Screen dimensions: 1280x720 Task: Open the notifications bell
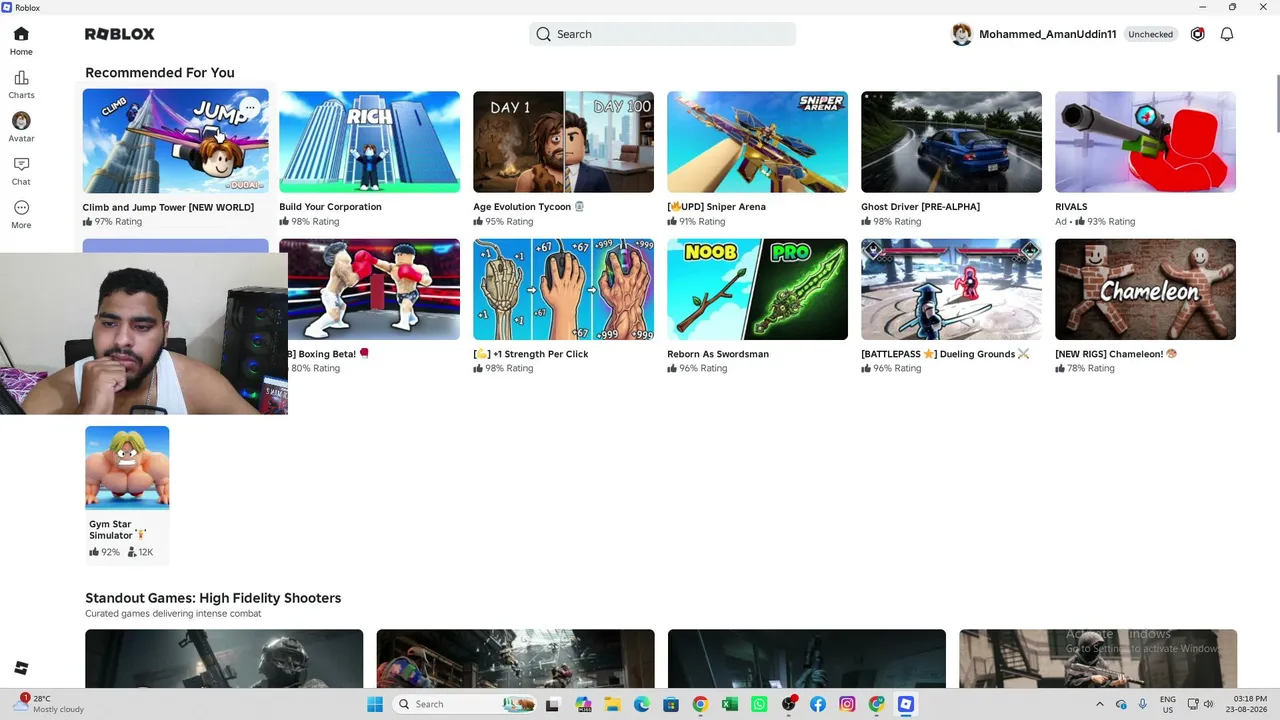[x=1227, y=34]
